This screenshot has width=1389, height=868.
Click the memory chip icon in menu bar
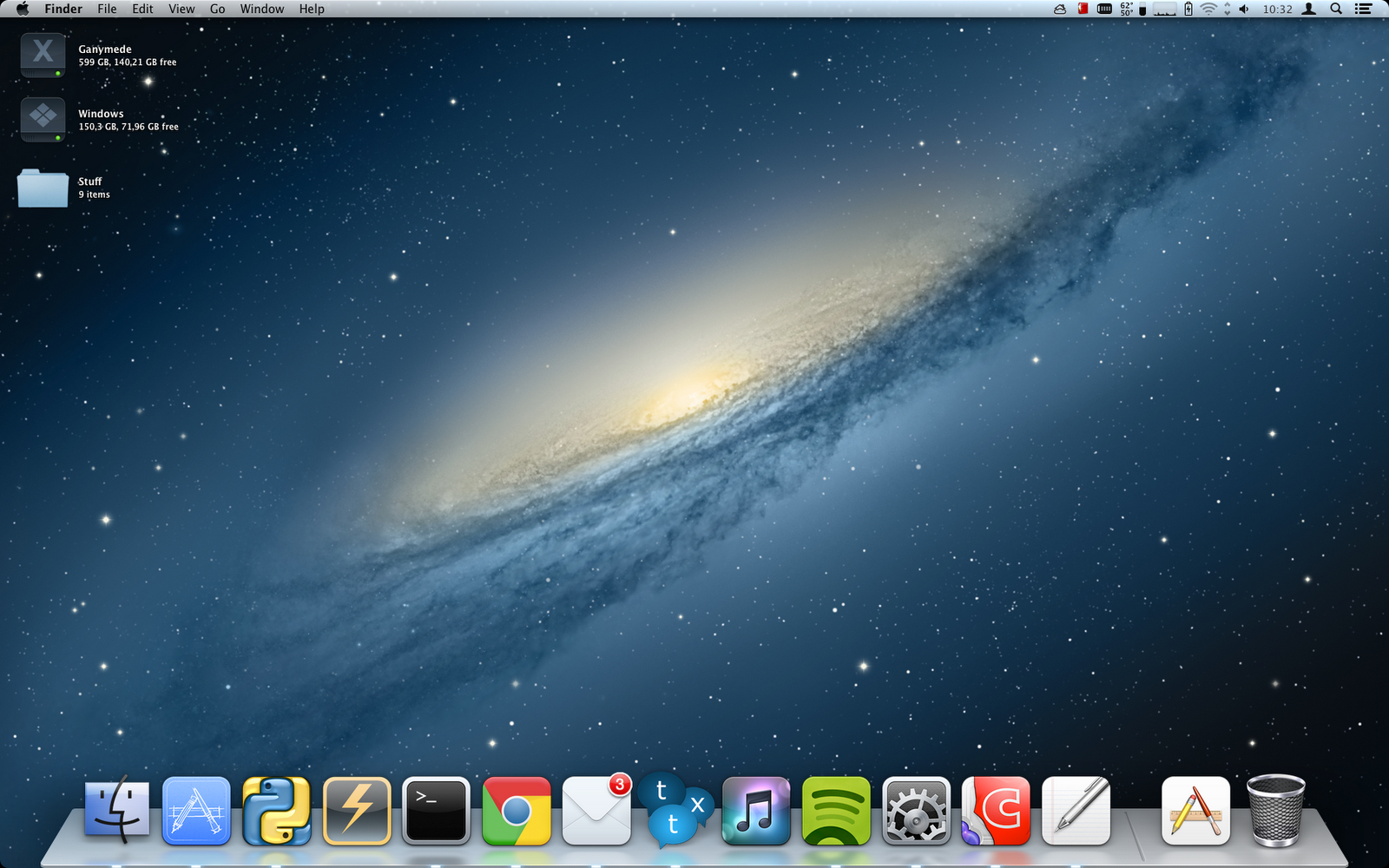1104,9
